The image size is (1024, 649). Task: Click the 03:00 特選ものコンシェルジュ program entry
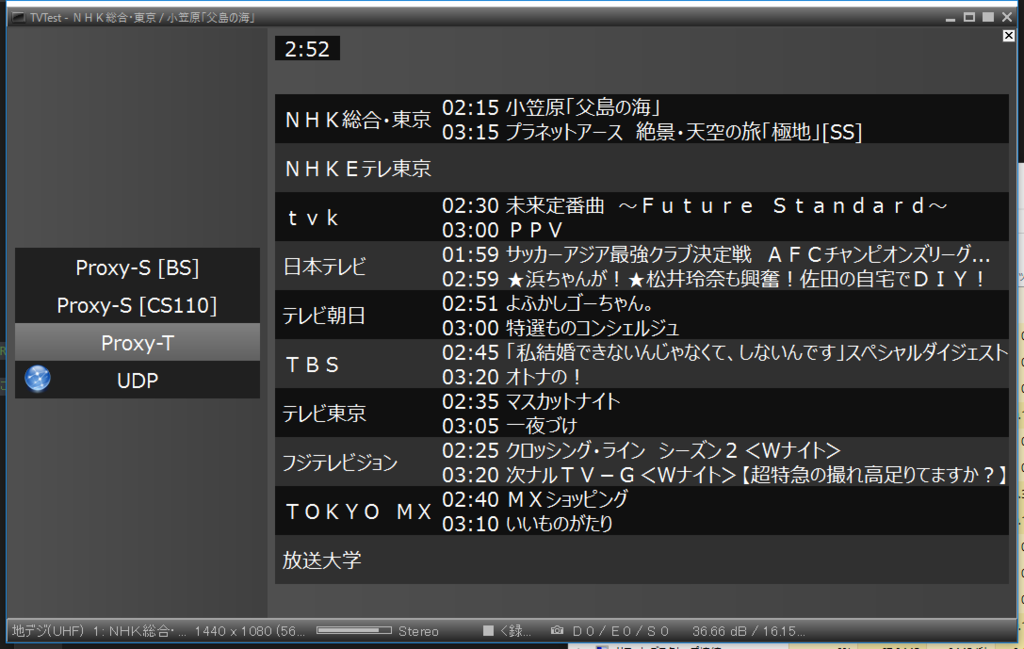pos(560,328)
